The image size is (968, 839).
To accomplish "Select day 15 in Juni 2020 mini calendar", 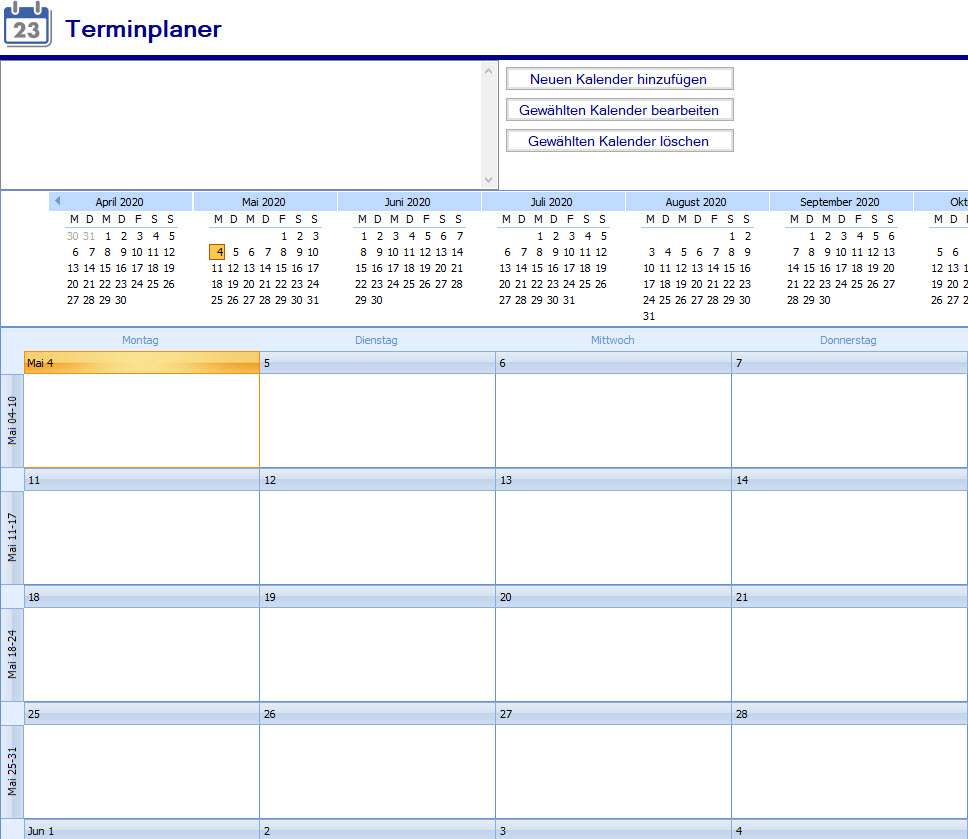I will pyautogui.click(x=361, y=268).
